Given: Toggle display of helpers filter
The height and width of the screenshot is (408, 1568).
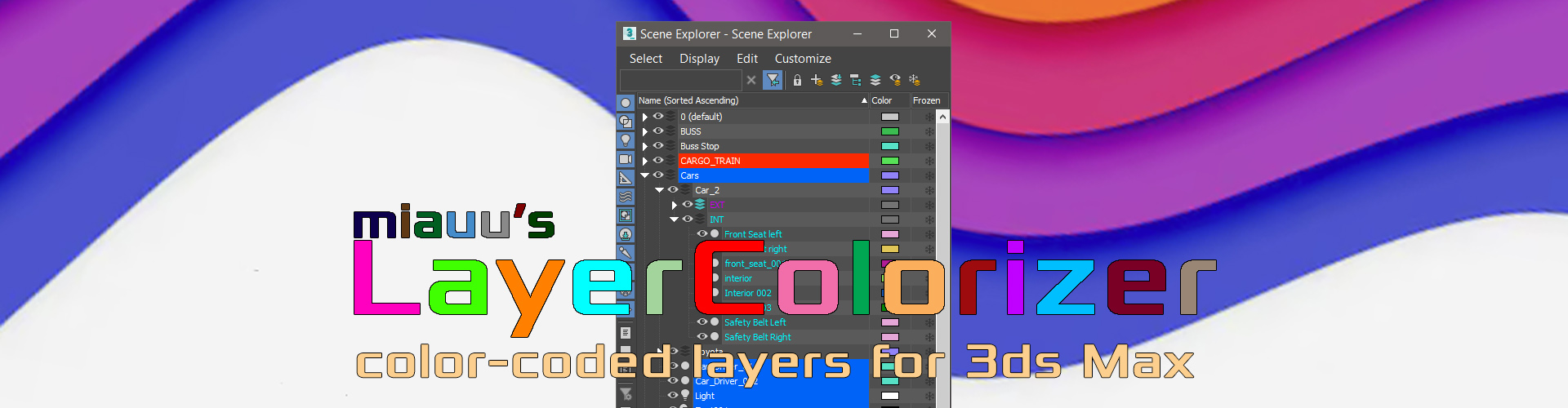Looking at the screenshot, I should (626, 178).
